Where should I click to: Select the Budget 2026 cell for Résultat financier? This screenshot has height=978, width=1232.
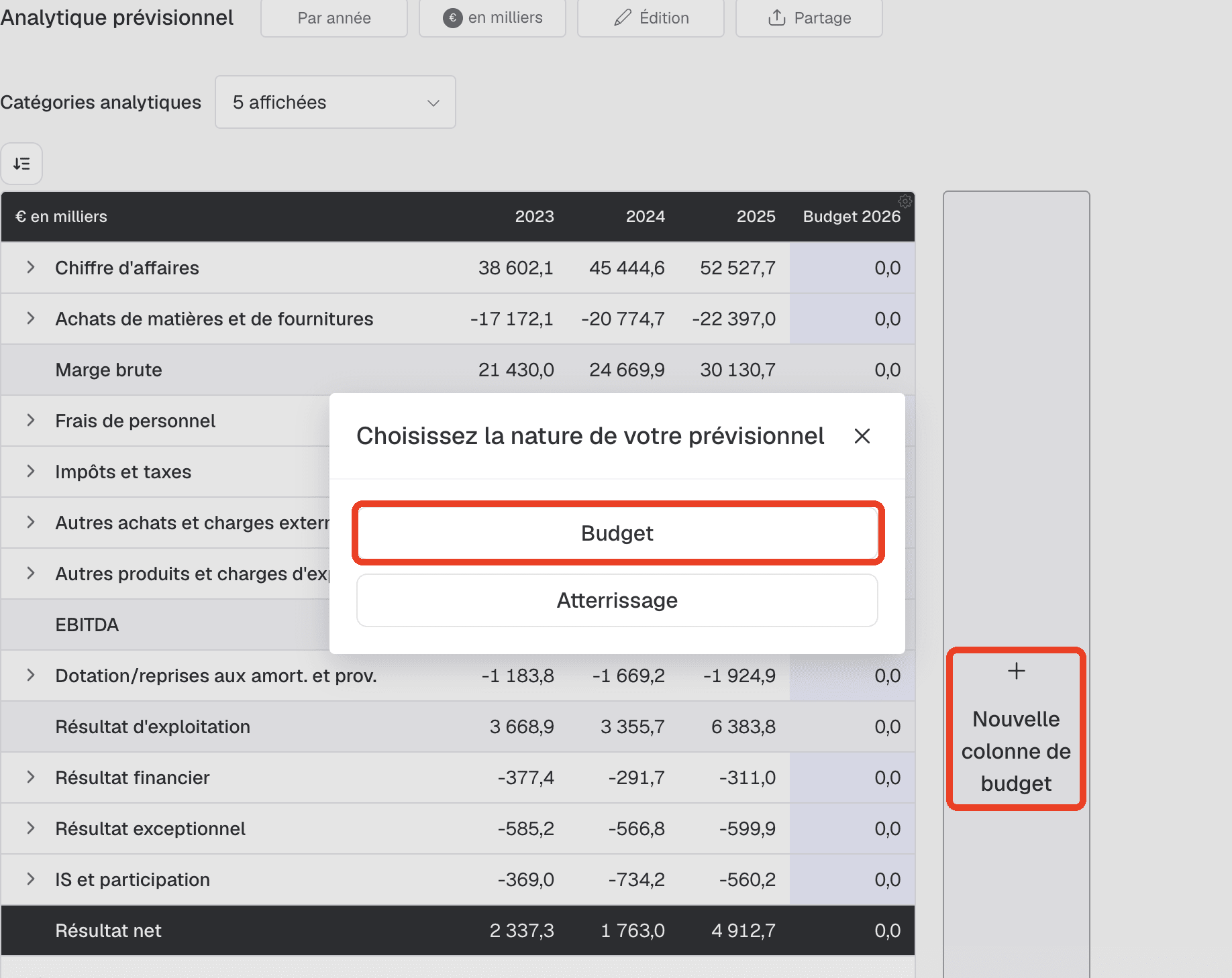tap(852, 777)
